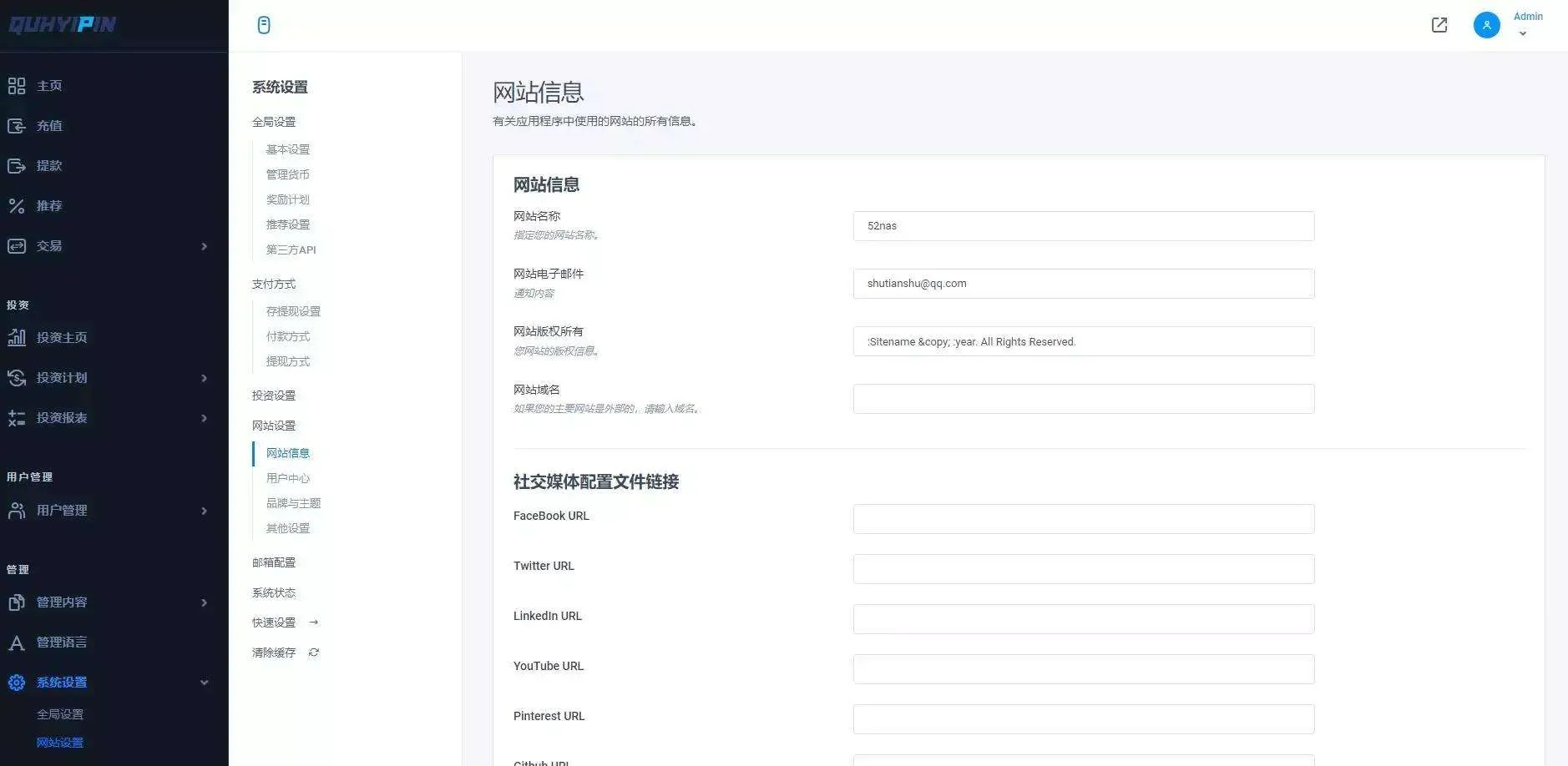The width and height of the screenshot is (1568, 766).
Task: Collapse the system settings menu chevron
Action: tap(204, 683)
